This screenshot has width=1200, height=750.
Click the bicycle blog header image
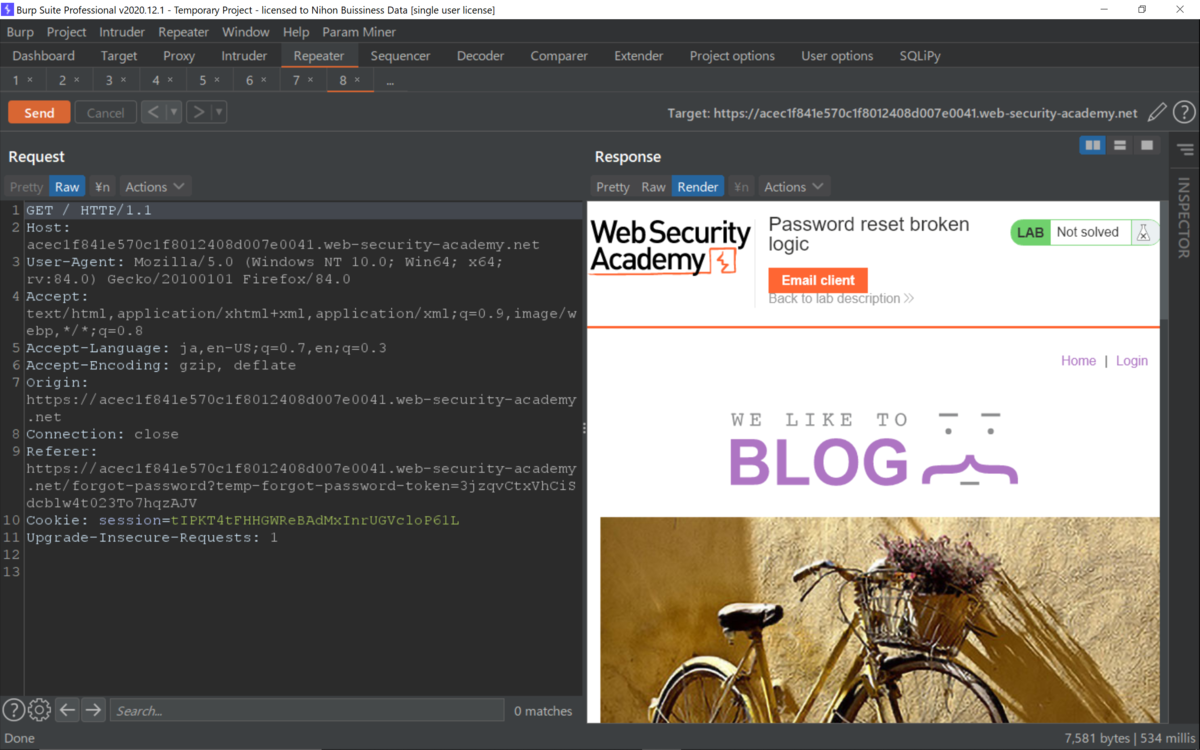(x=879, y=620)
